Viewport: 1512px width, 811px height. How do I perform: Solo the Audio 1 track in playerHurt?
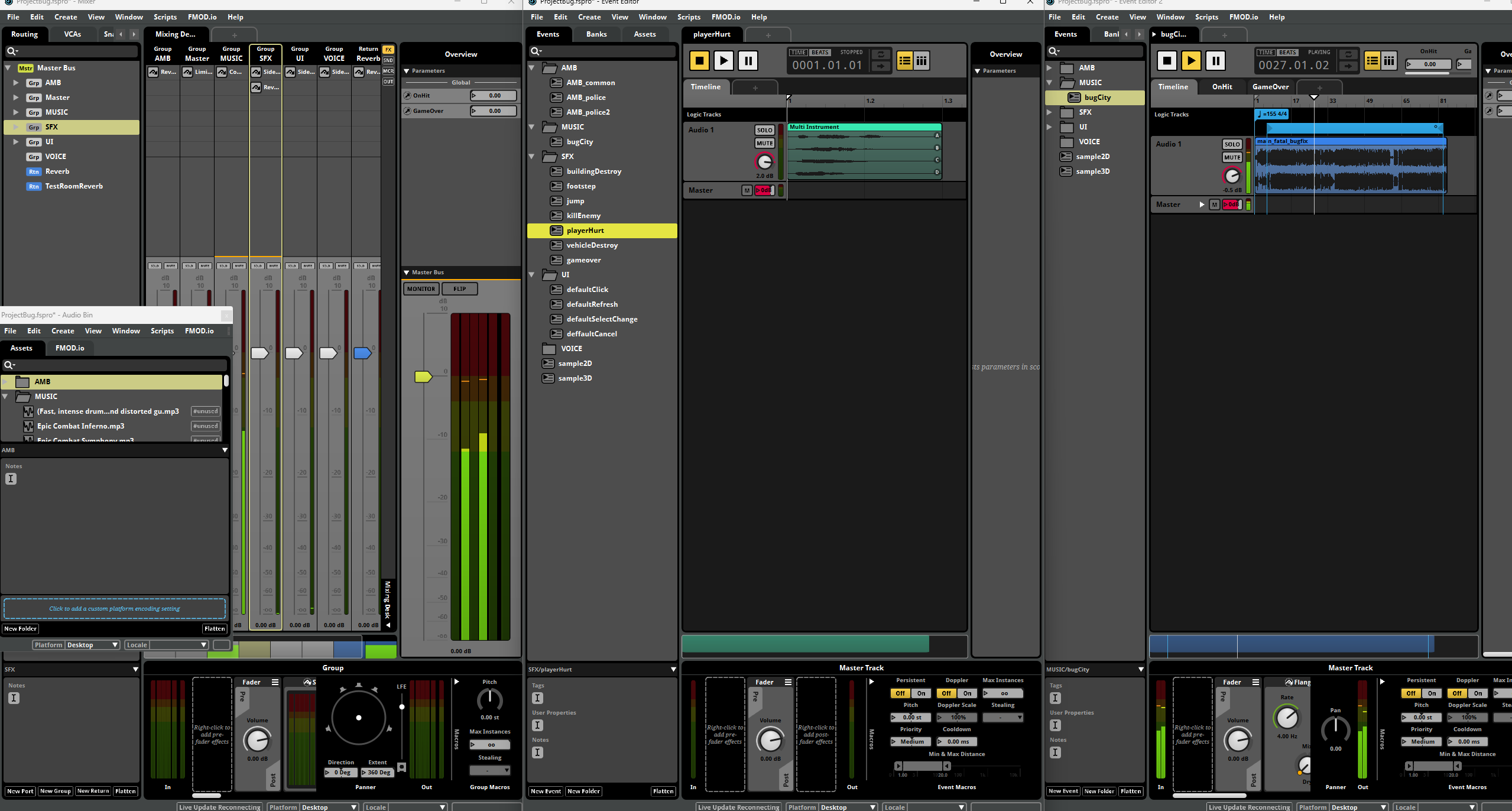click(764, 130)
